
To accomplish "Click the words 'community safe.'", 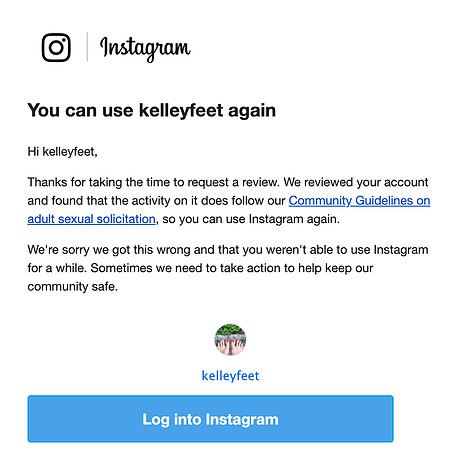I will click(73, 286).
